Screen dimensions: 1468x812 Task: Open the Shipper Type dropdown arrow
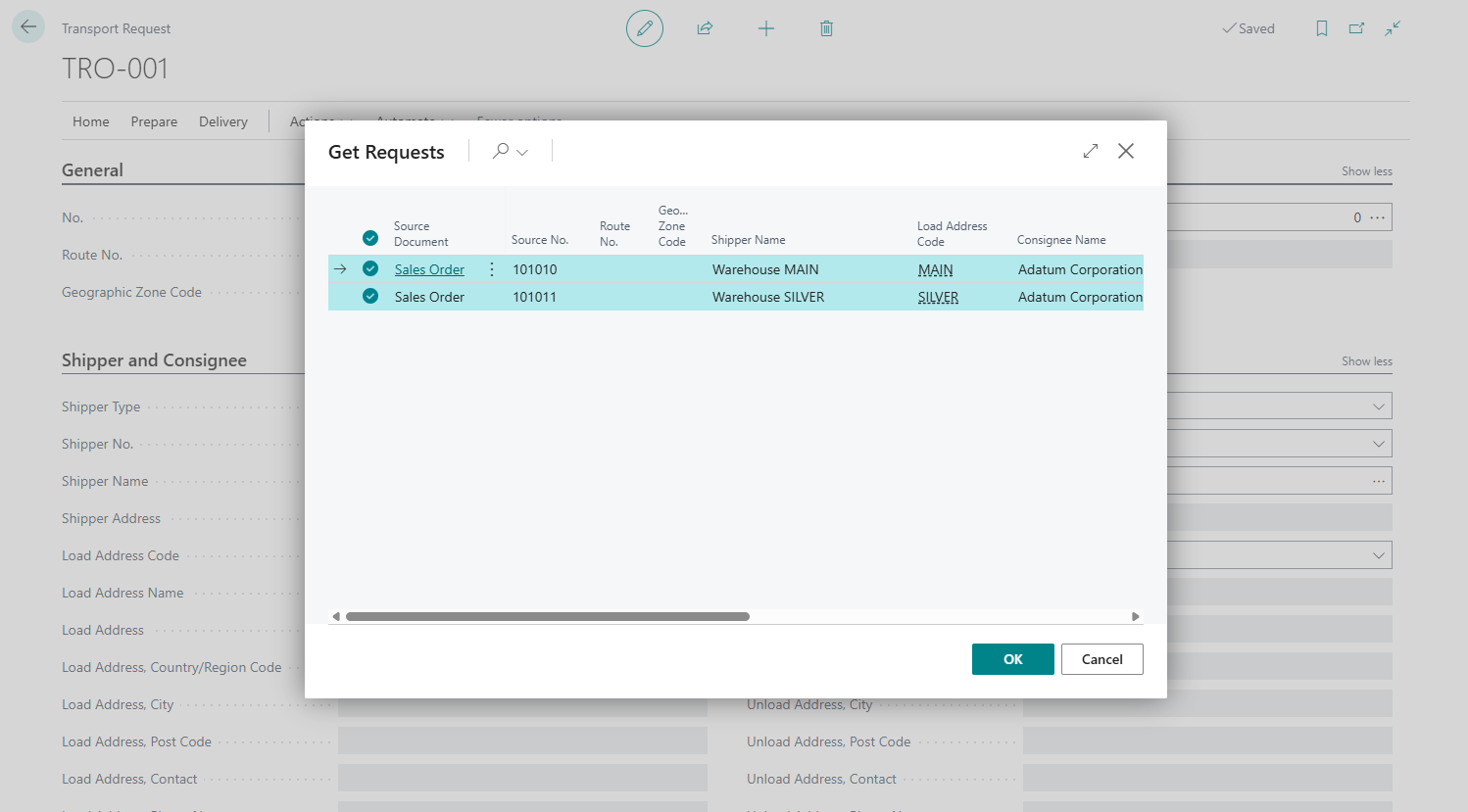(x=1378, y=406)
